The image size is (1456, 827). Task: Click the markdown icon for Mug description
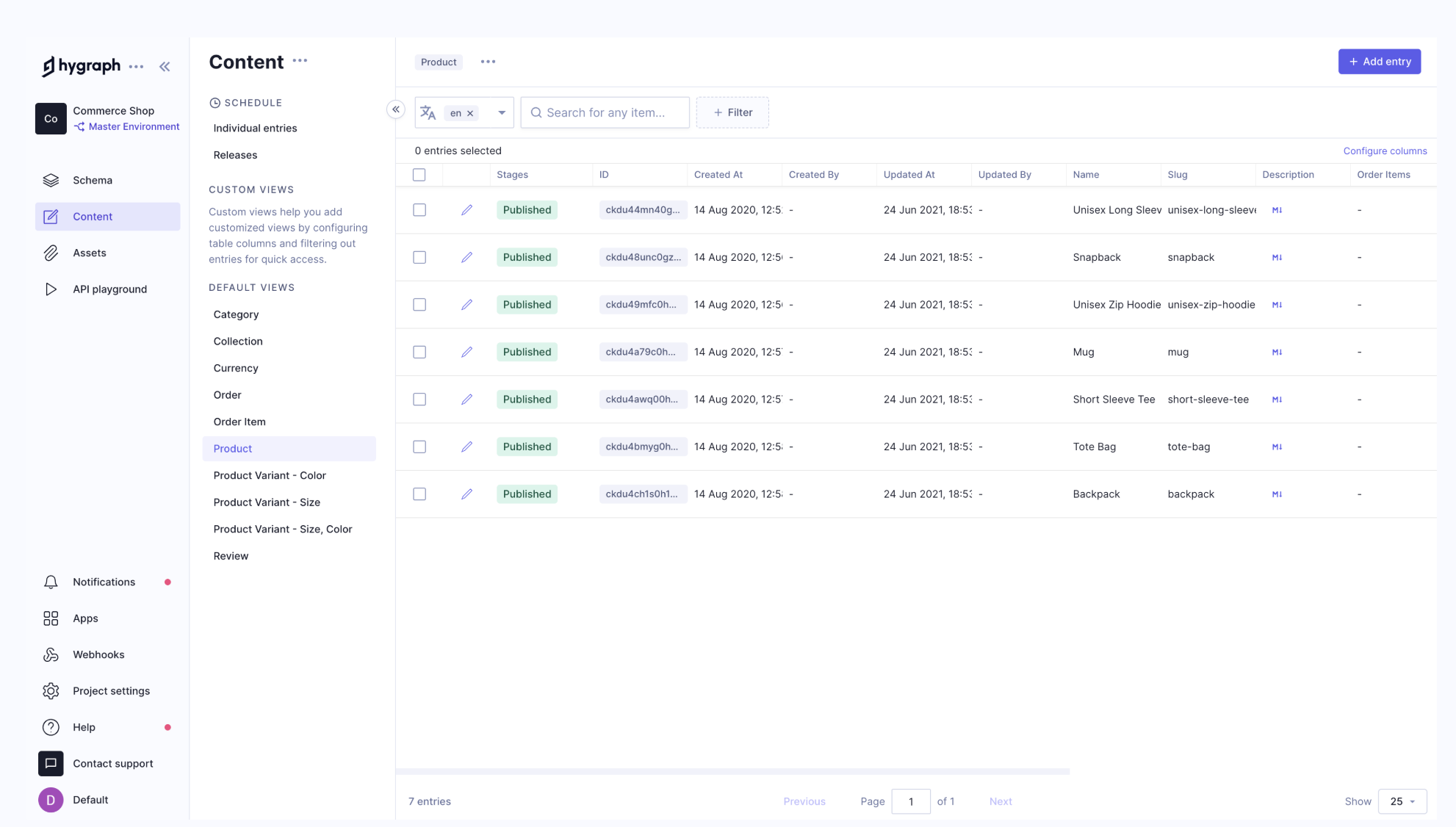[x=1277, y=353]
